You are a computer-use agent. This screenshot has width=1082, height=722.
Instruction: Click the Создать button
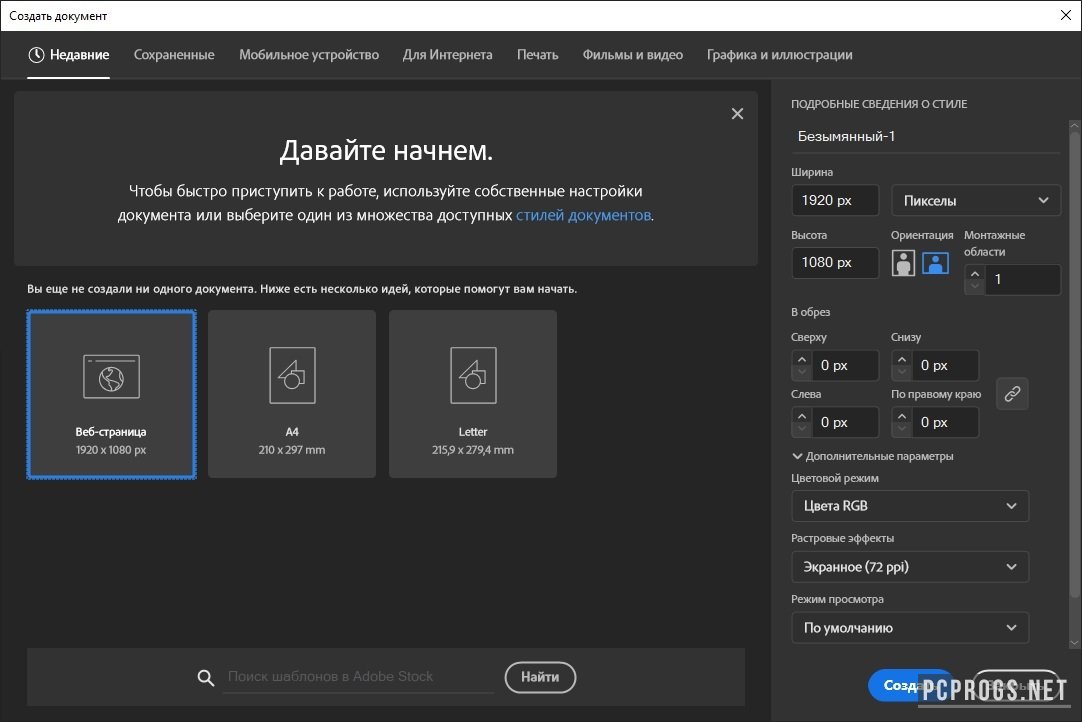tap(910, 685)
